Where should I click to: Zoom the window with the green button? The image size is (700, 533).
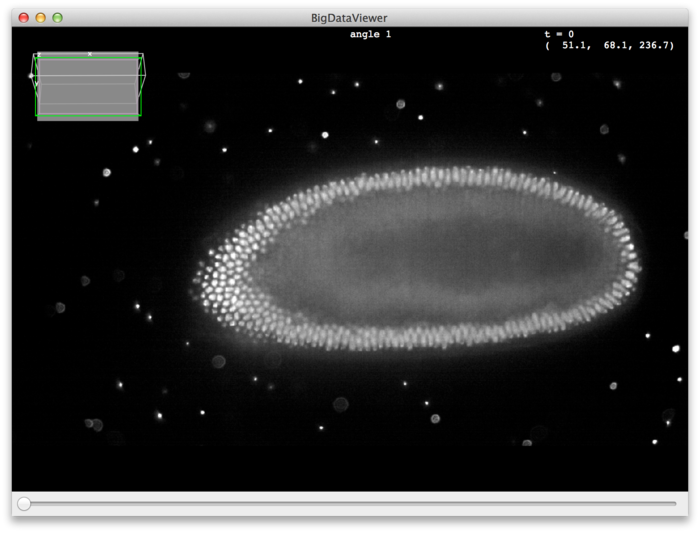tap(58, 18)
